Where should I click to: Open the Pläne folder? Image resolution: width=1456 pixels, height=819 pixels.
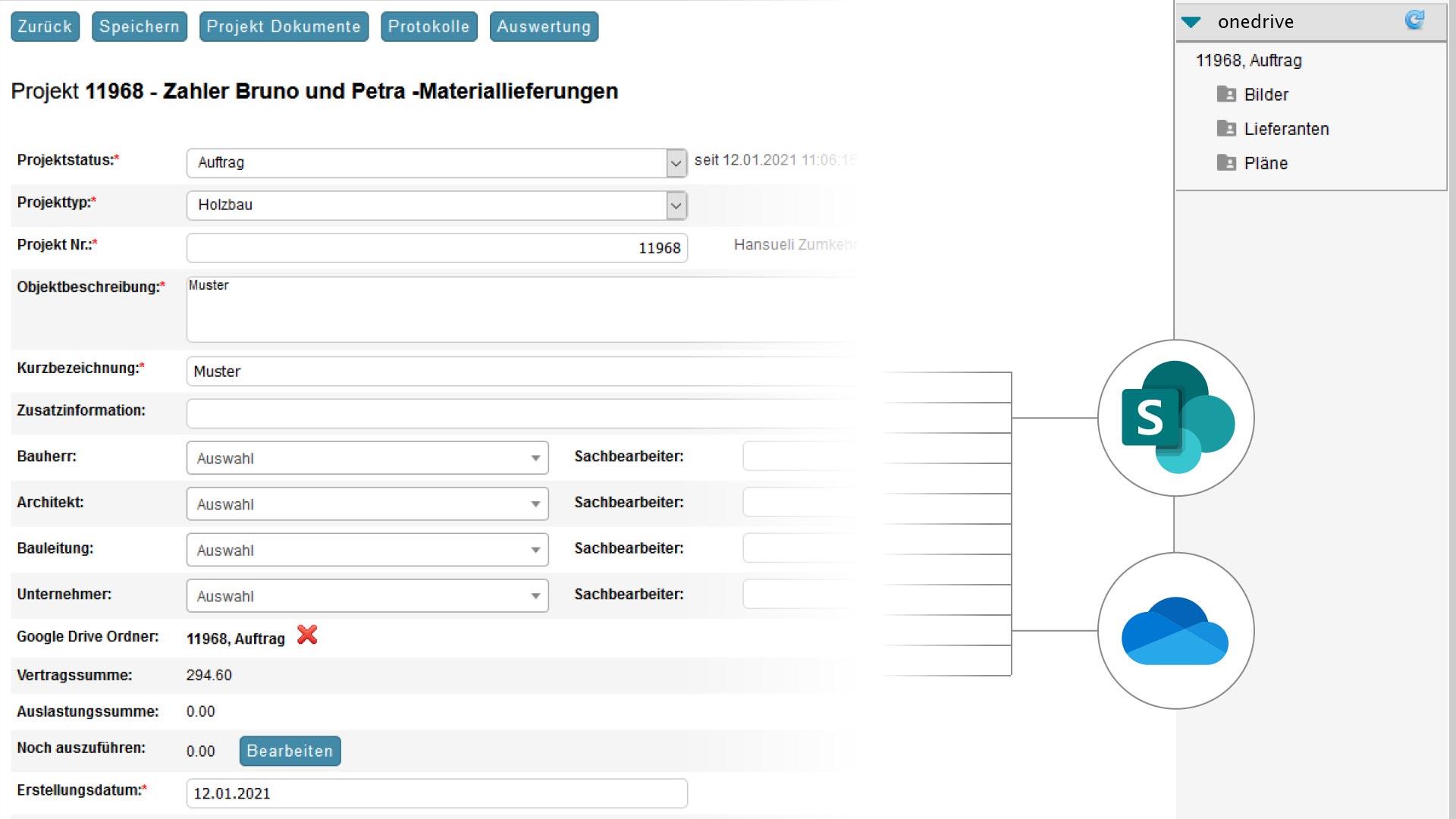(x=1265, y=163)
